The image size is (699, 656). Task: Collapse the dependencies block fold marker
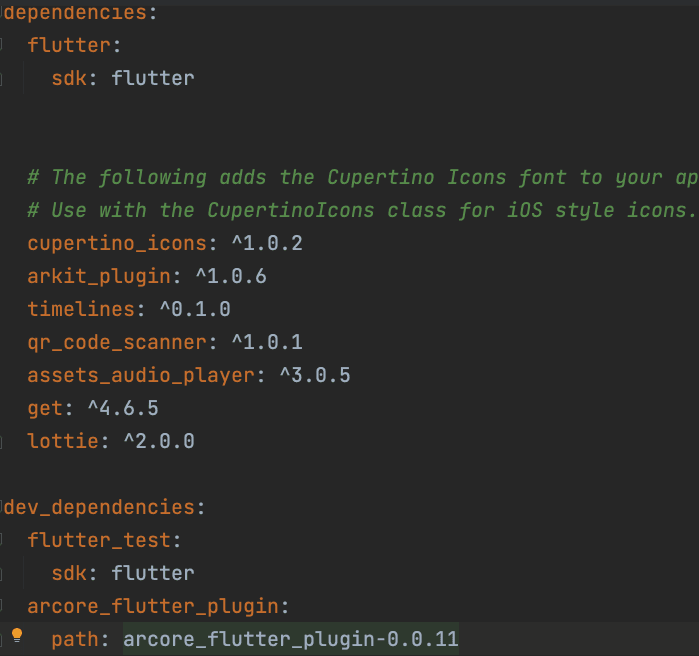(3, 14)
